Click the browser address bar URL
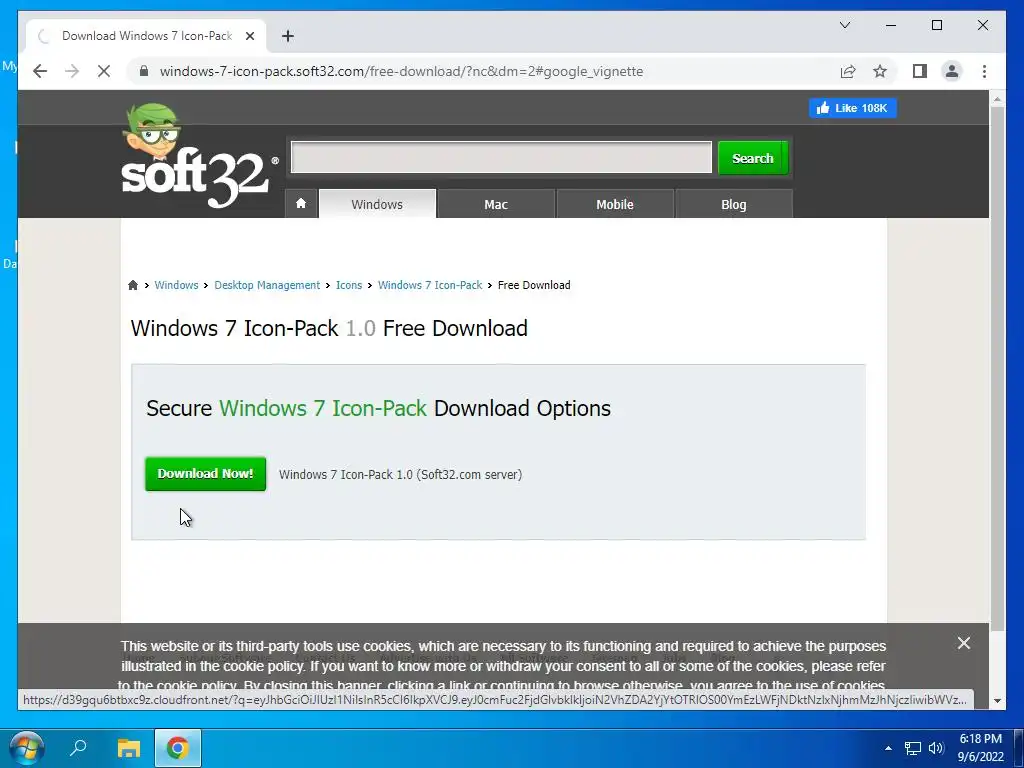The height and width of the screenshot is (768, 1024). point(401,71)
